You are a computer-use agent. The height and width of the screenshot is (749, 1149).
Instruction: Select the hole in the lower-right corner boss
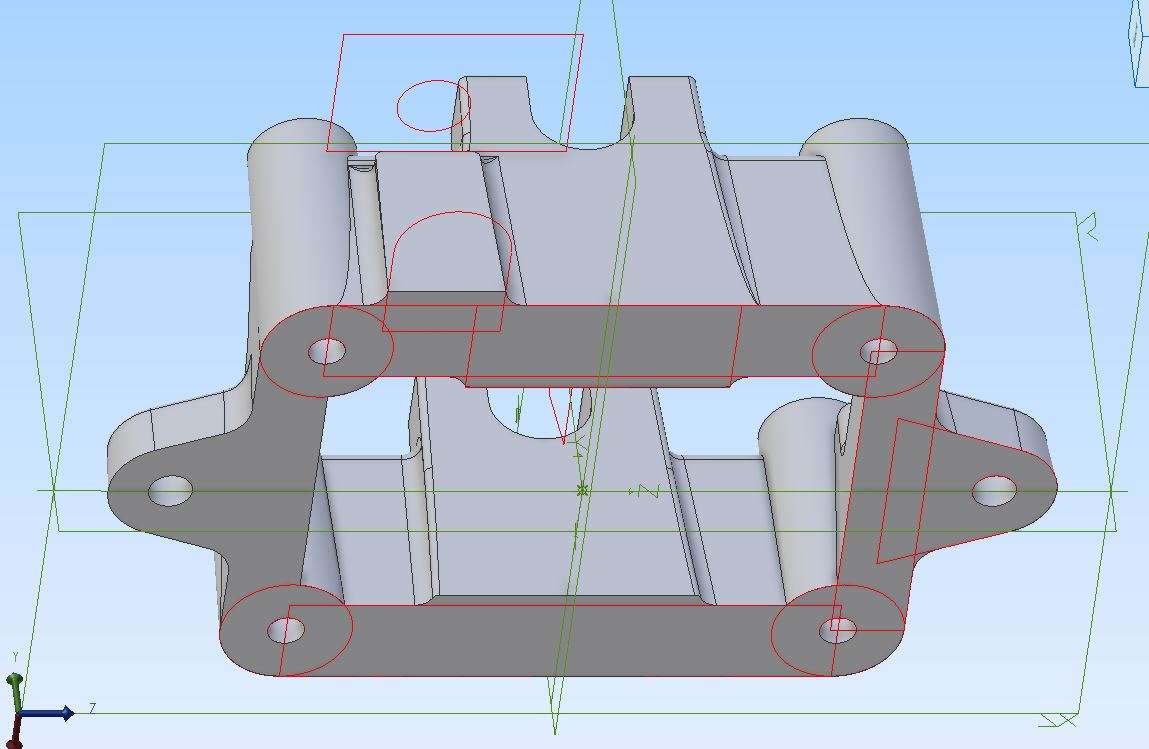click(838, 629)
